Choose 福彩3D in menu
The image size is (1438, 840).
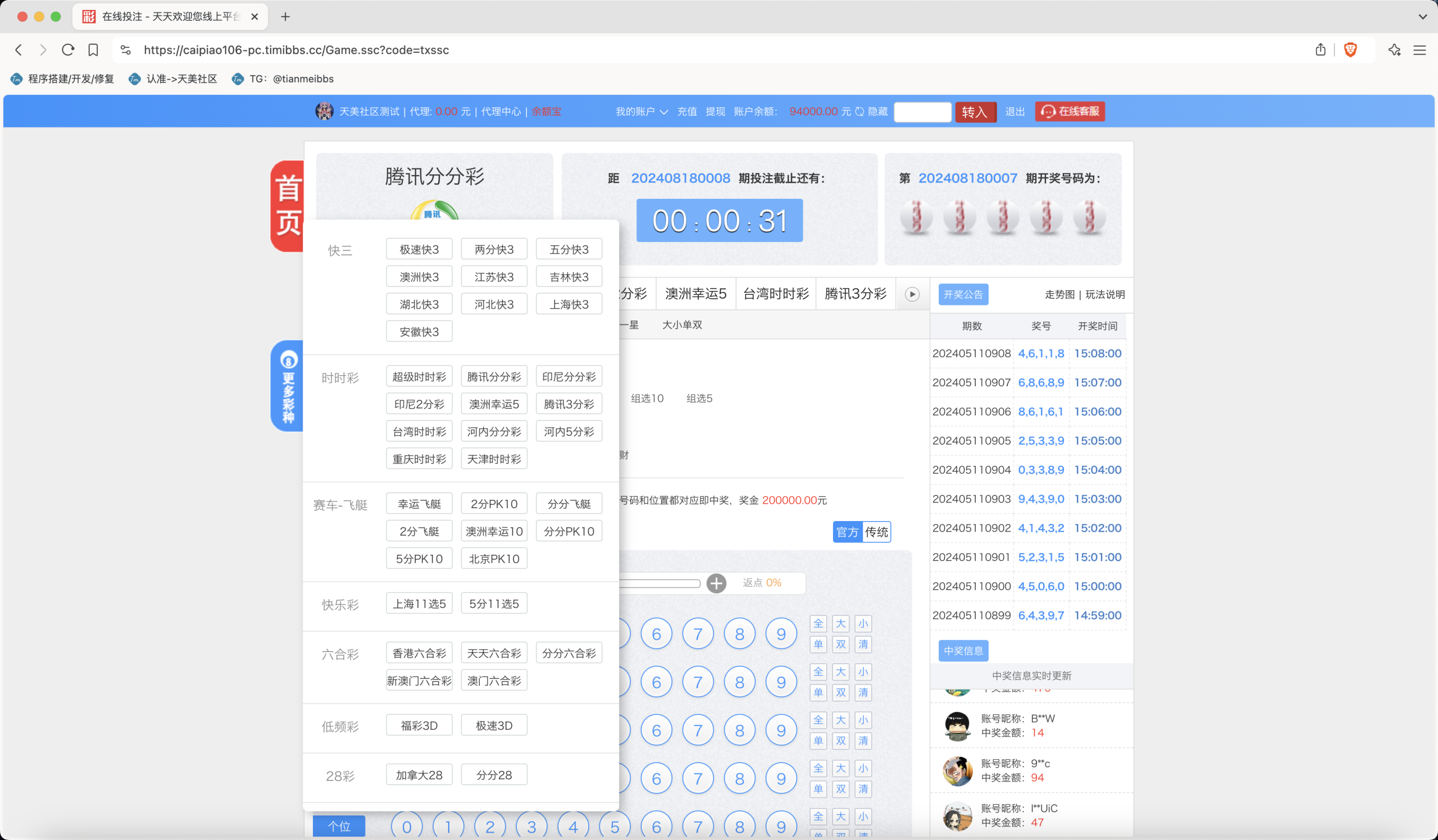(420, 725)
